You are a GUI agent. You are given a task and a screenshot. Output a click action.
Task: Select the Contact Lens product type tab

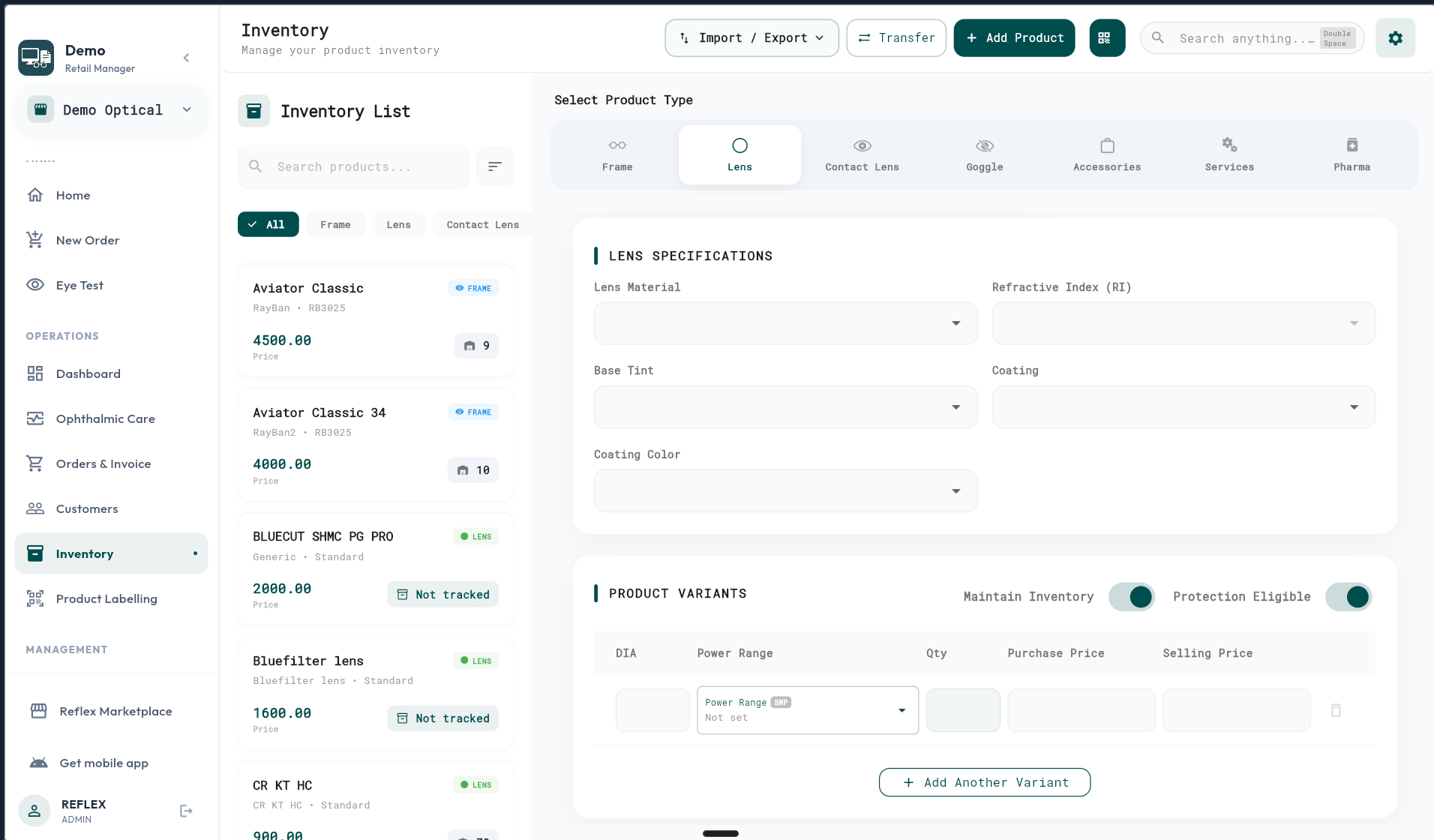point(862,154)
